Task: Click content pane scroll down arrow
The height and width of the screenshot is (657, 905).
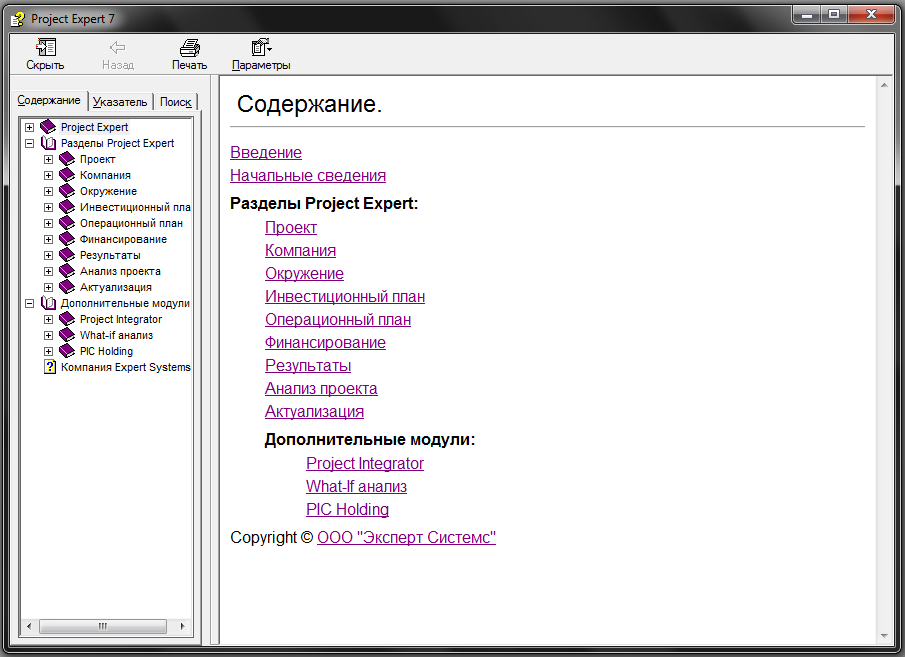Action: click(x=884, y=636)
